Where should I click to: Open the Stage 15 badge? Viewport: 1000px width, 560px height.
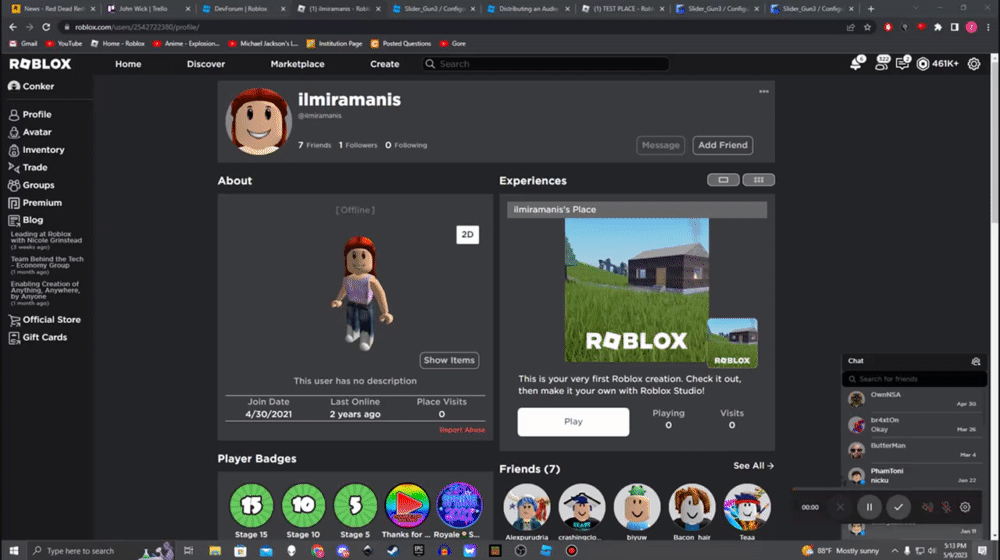click(251, 505)
